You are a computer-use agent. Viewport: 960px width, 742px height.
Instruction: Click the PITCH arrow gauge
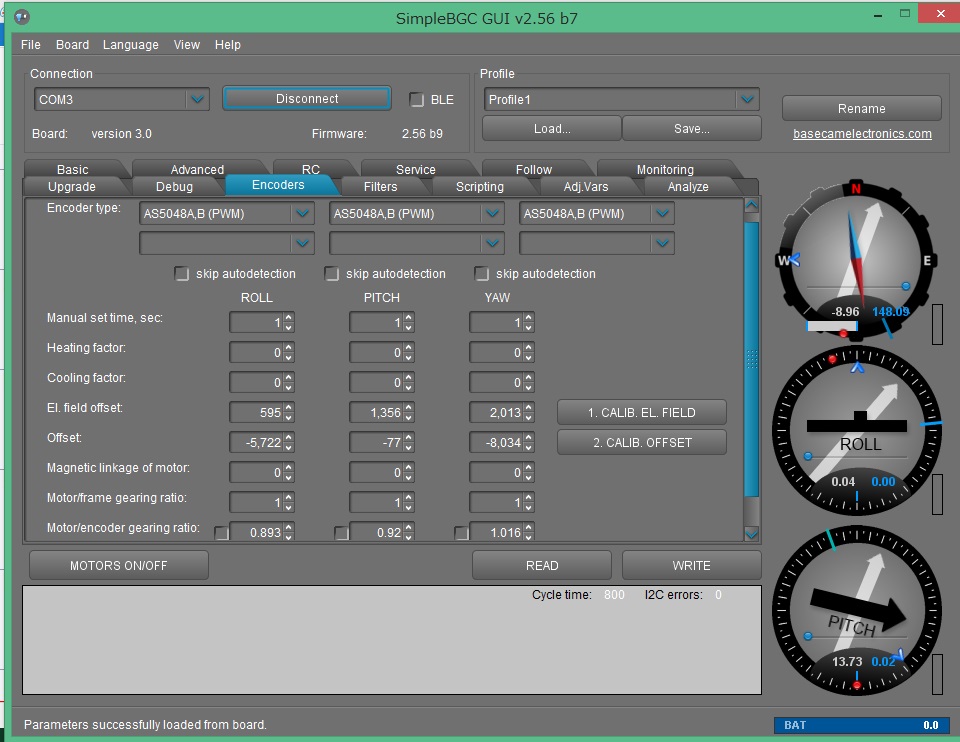[x=856, y=612]
